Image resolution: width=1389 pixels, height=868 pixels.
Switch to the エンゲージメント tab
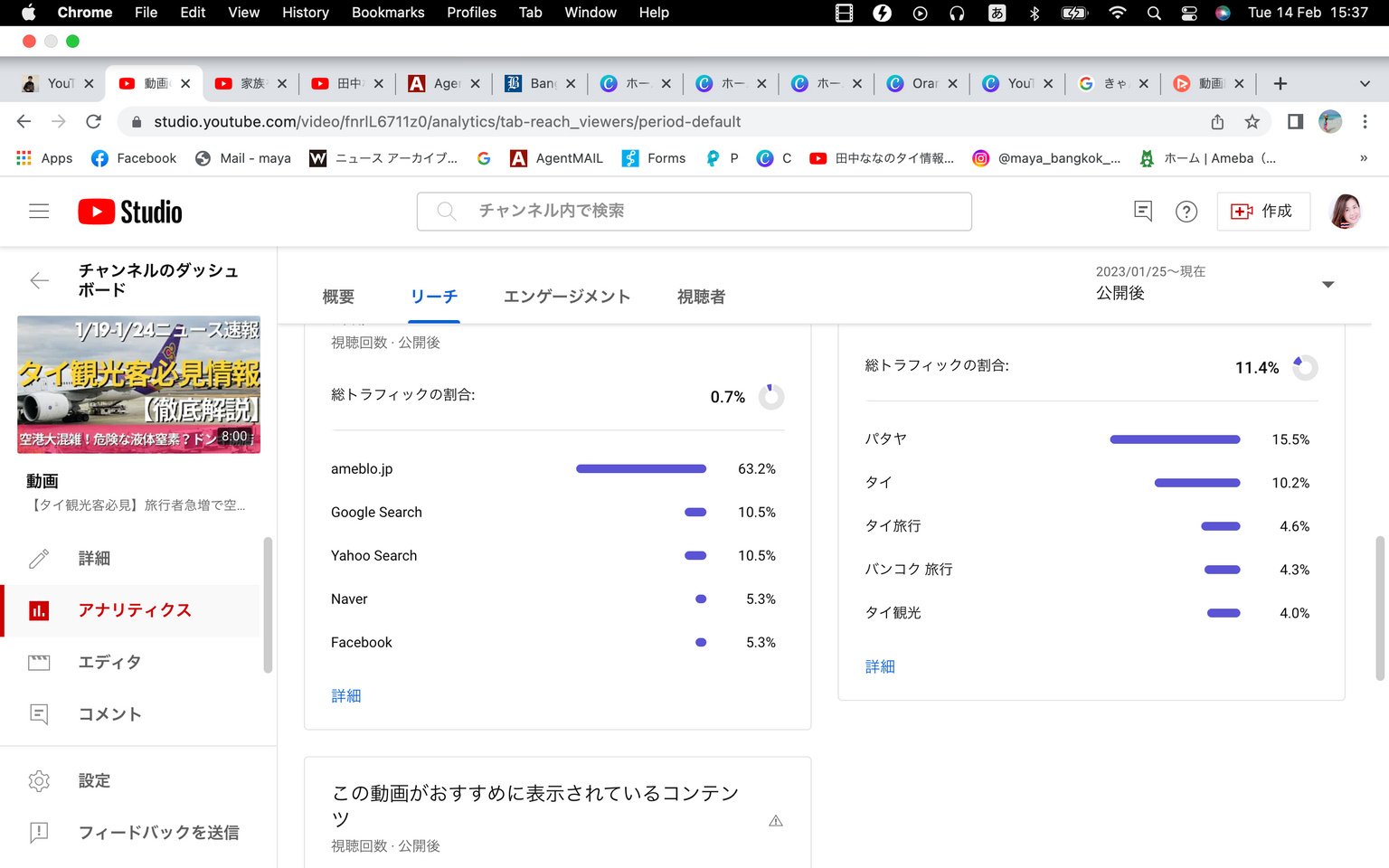pos(566,297)
